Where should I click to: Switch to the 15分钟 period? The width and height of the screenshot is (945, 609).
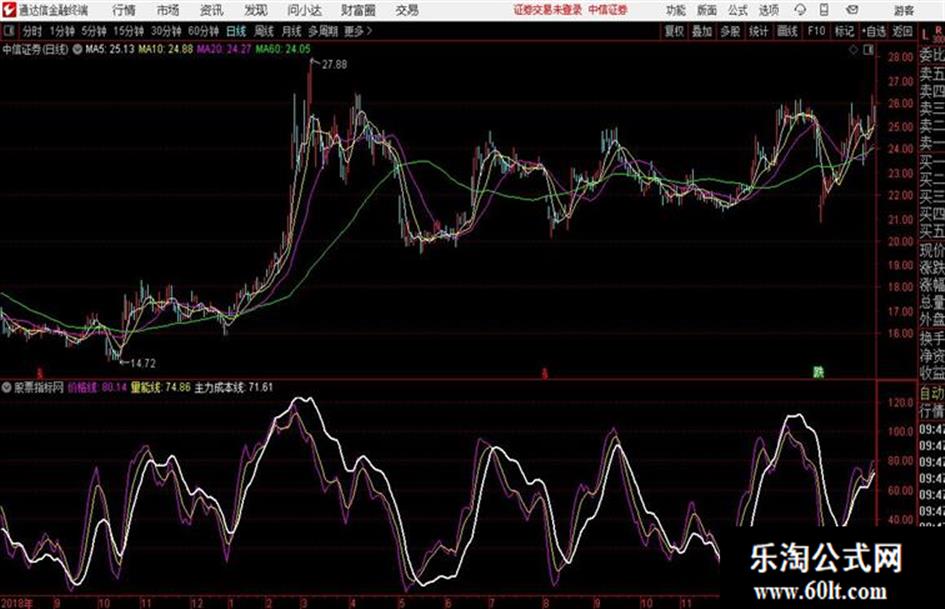click(x=128, y=31)
